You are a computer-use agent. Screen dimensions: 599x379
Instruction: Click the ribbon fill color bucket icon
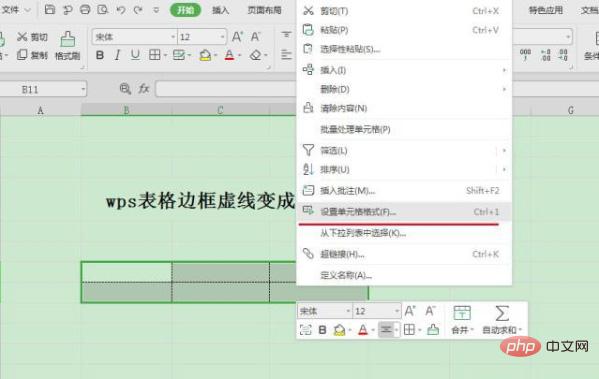click(x=205, y=55)
